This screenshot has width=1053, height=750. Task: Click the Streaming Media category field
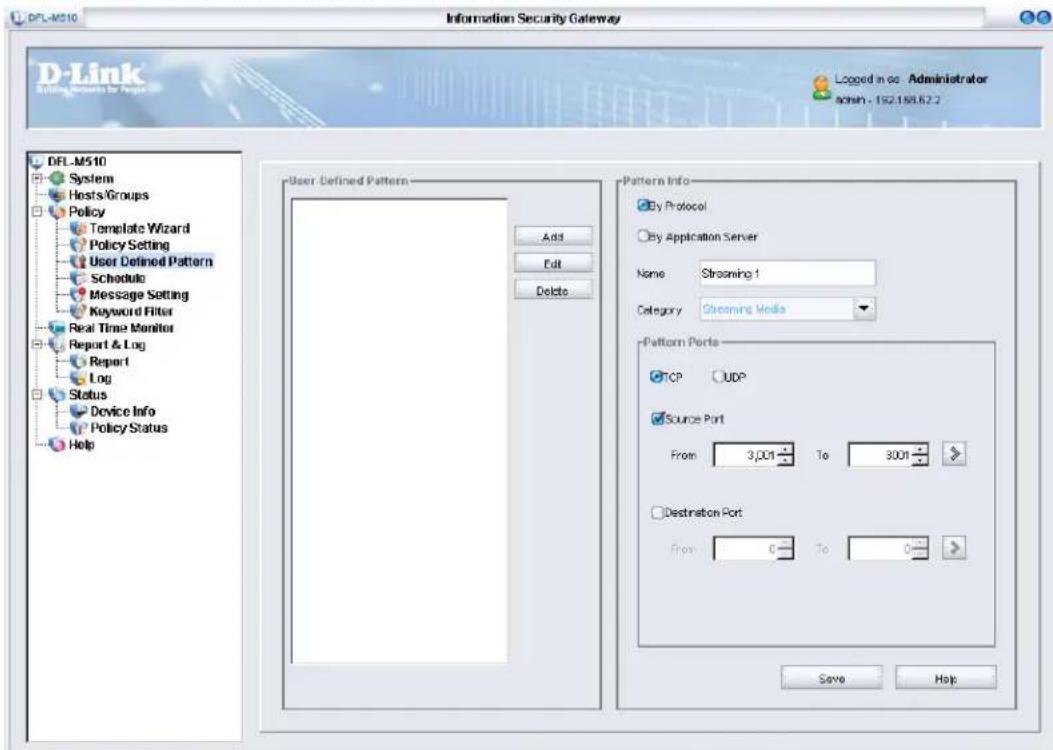point(776,309)
